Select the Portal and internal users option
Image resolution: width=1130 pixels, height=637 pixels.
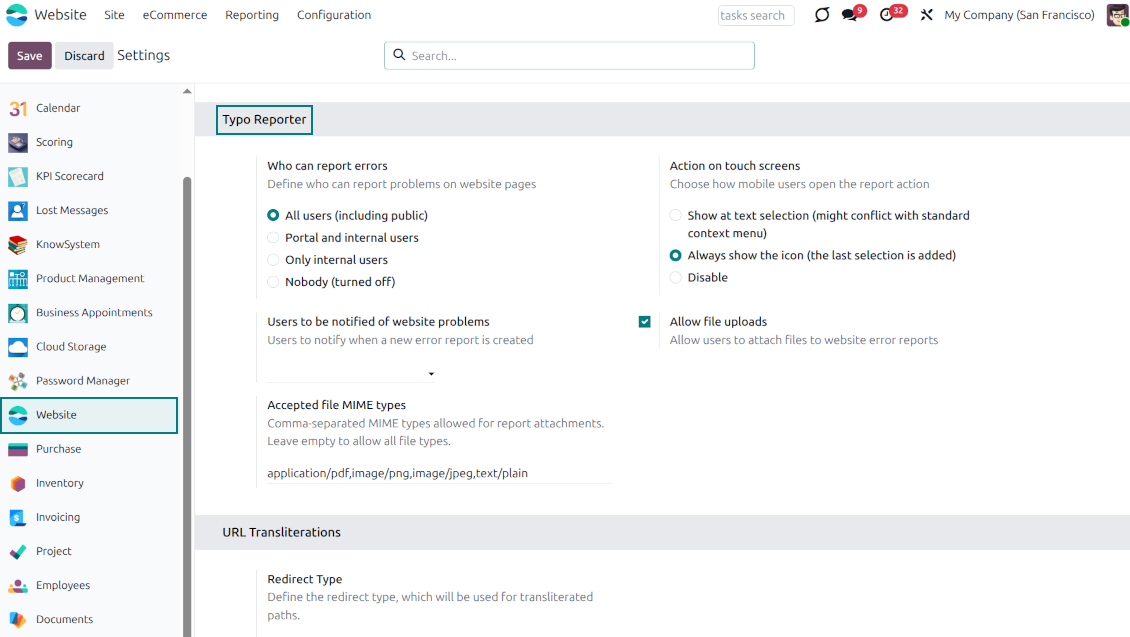tap(272, 237)
